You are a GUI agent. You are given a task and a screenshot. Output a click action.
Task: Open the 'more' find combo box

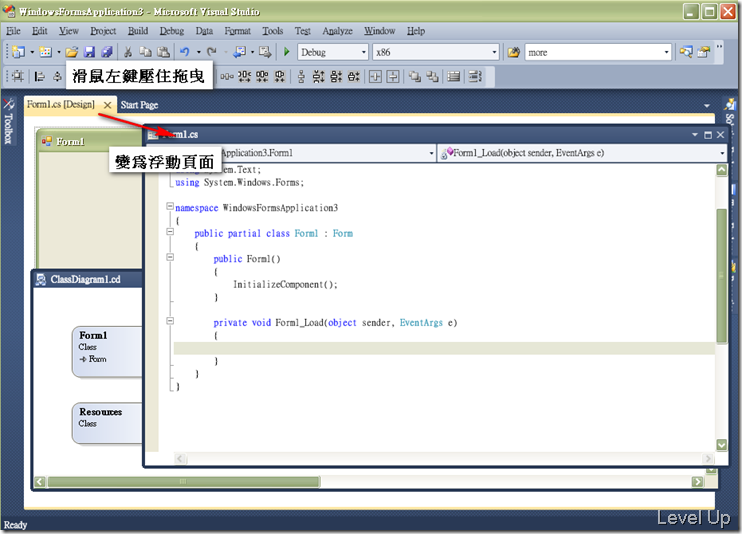598,52
